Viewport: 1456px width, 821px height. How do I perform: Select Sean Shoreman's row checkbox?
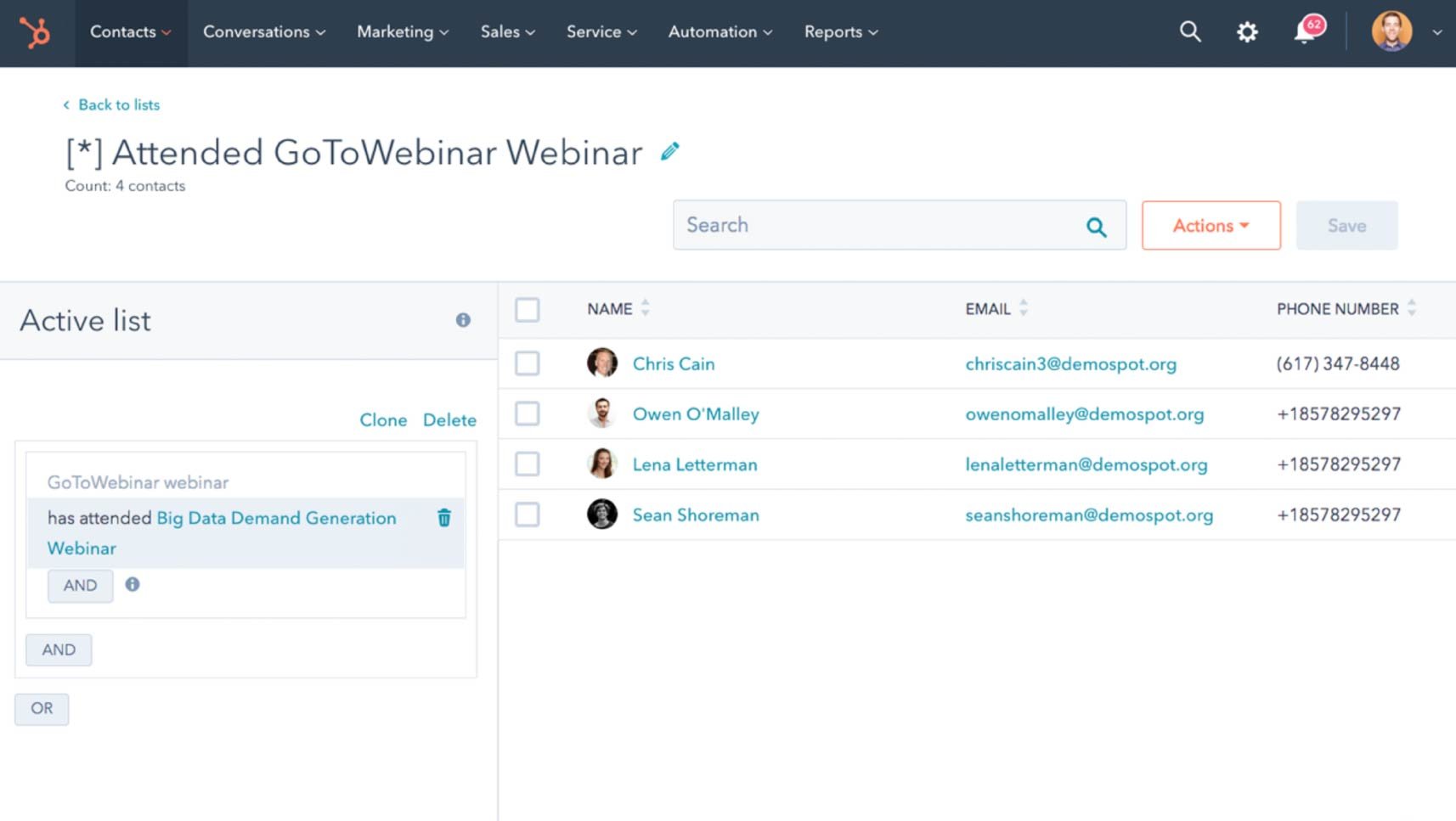point(527,515)
